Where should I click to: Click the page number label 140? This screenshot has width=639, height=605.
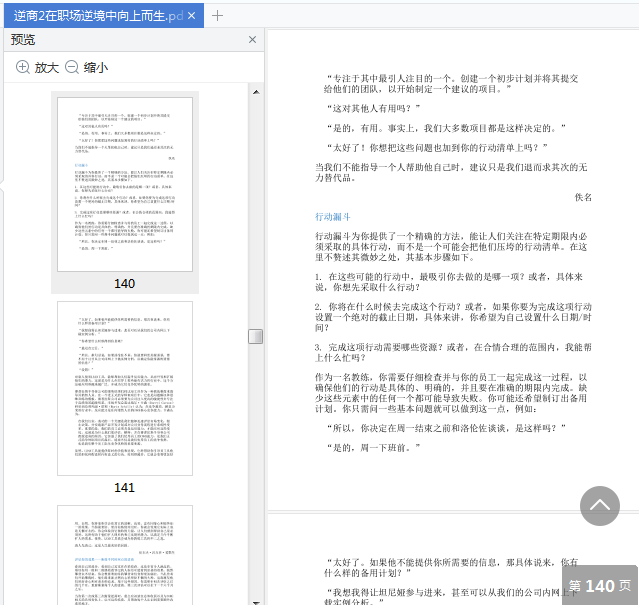click(x=124, y=284)
